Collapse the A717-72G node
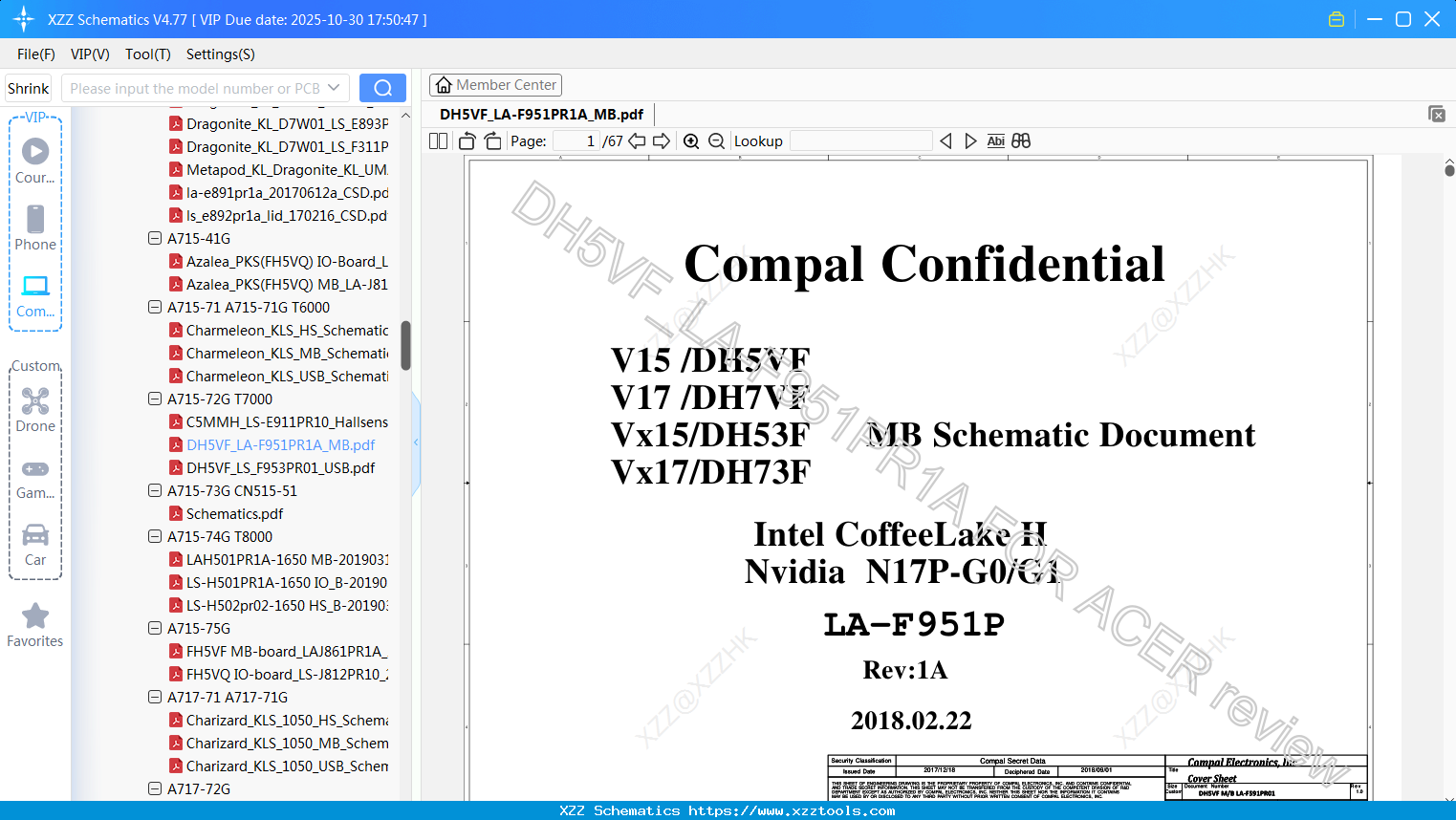The image size is (1456, 820). tap(155, 788)
